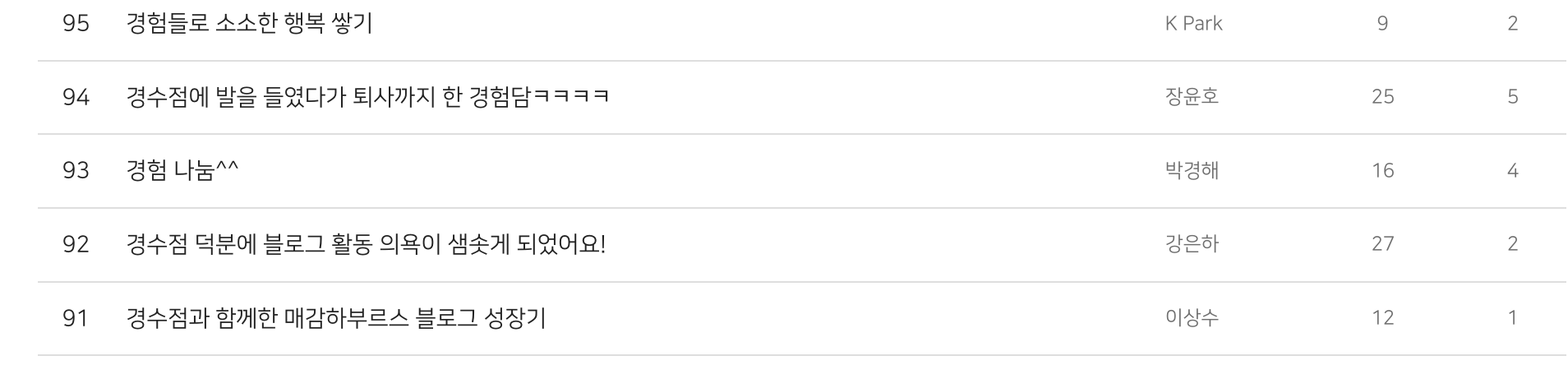Viewport: 1568px width, 365px height.
Task: Open post 경수점에 발을 들였다가 퇴사까지 한 경험담
Action: click(367, 97)
